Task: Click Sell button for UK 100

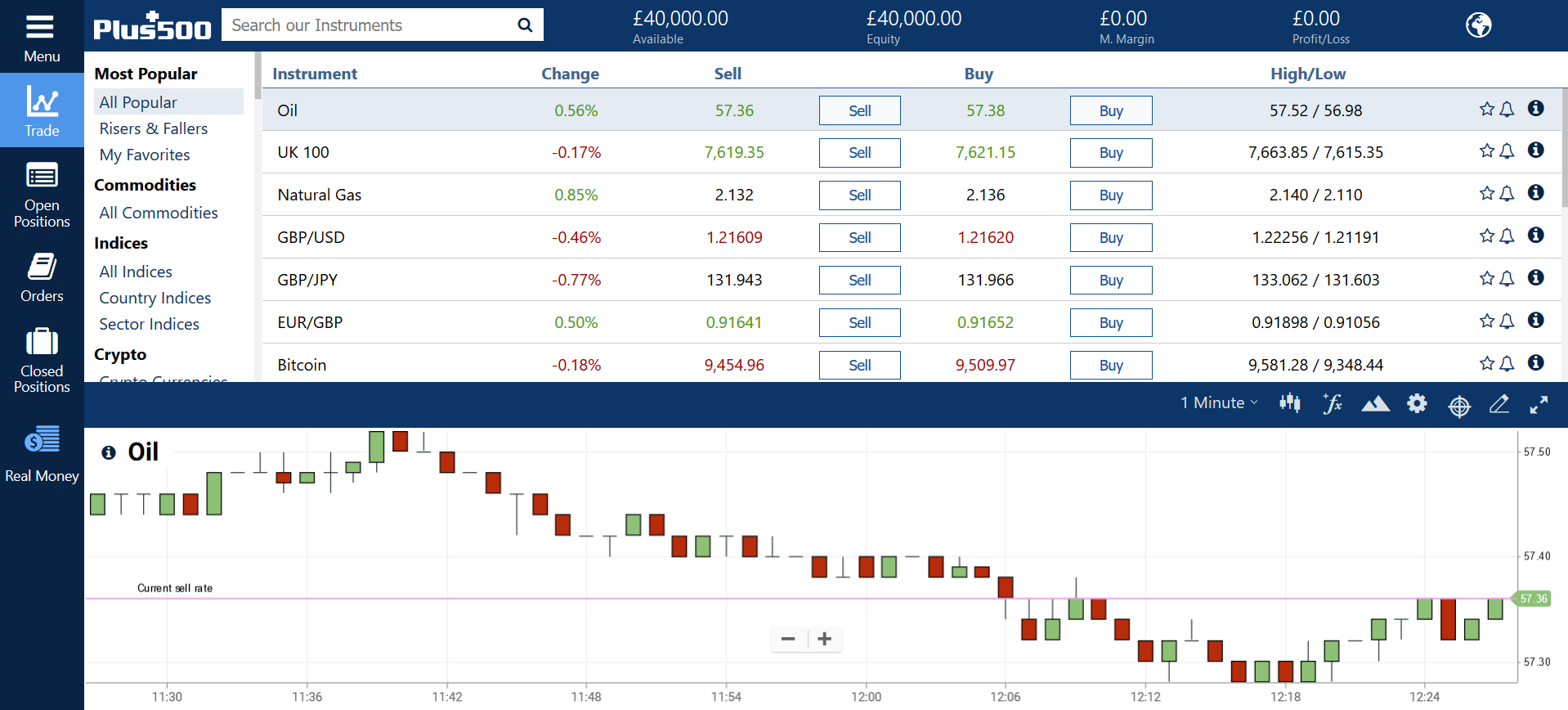Action: [859, 152]
